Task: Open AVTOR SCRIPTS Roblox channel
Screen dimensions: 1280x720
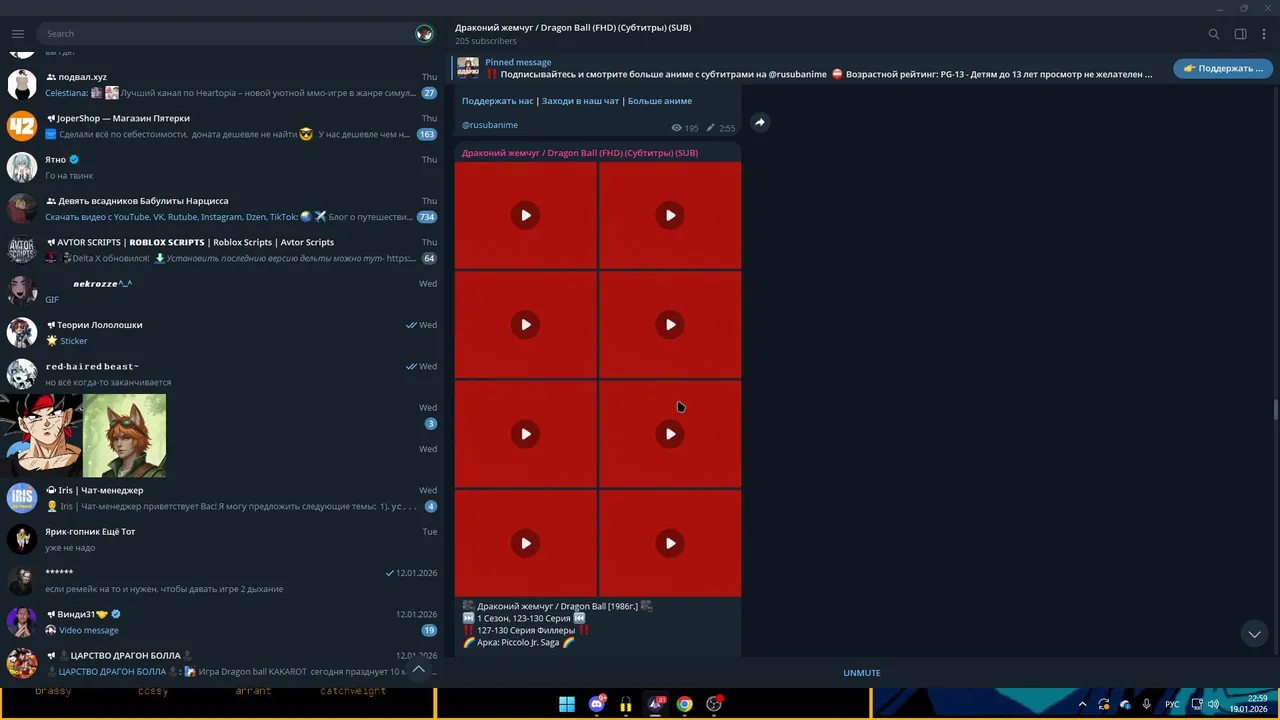Action: pos(222,250)
